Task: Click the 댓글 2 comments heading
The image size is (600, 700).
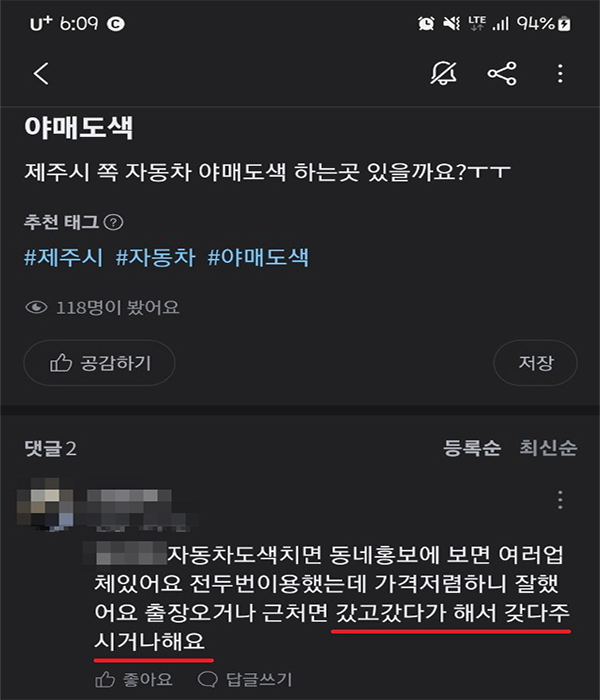Action: 50,448
